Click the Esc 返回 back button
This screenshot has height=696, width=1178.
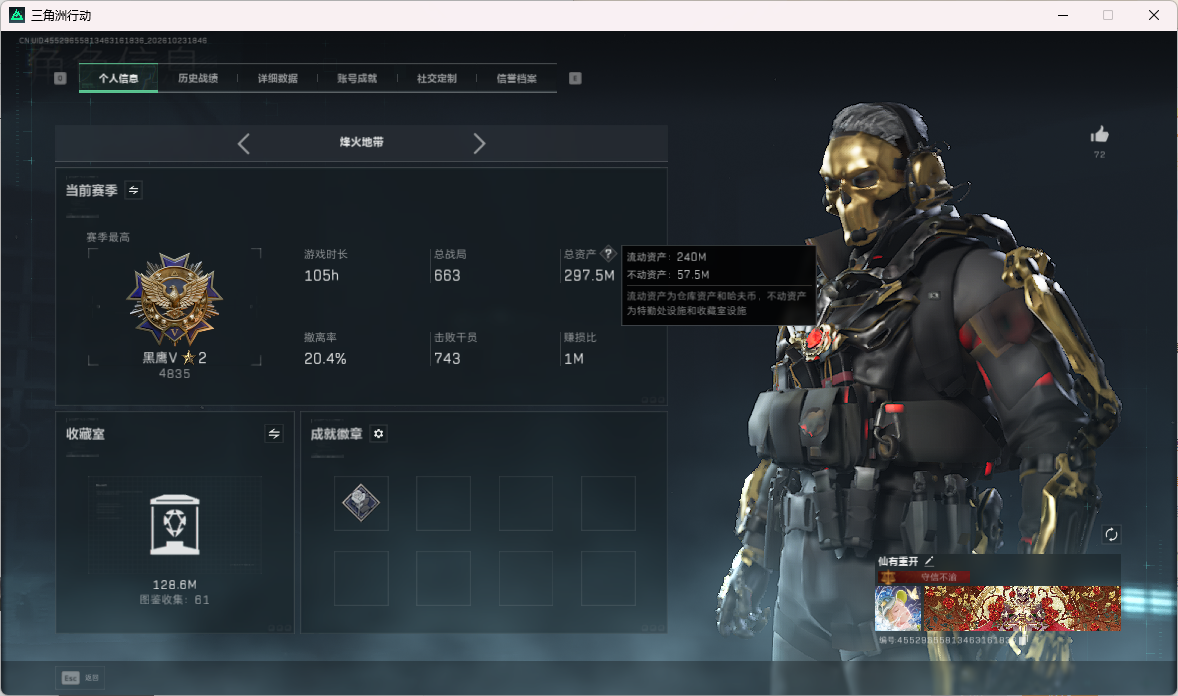click(80, 678)
